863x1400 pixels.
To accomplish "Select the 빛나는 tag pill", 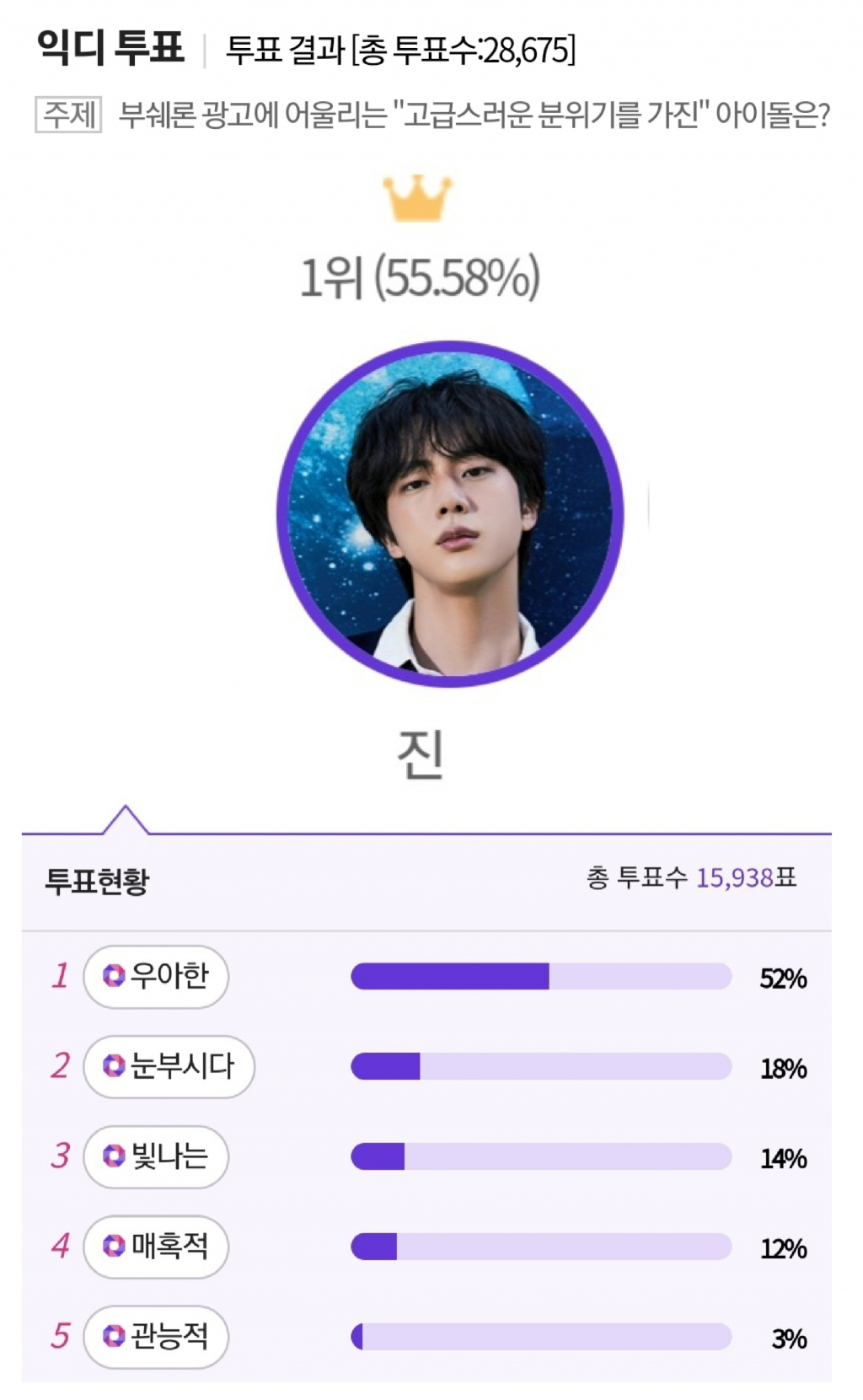I will [156, 1156].
